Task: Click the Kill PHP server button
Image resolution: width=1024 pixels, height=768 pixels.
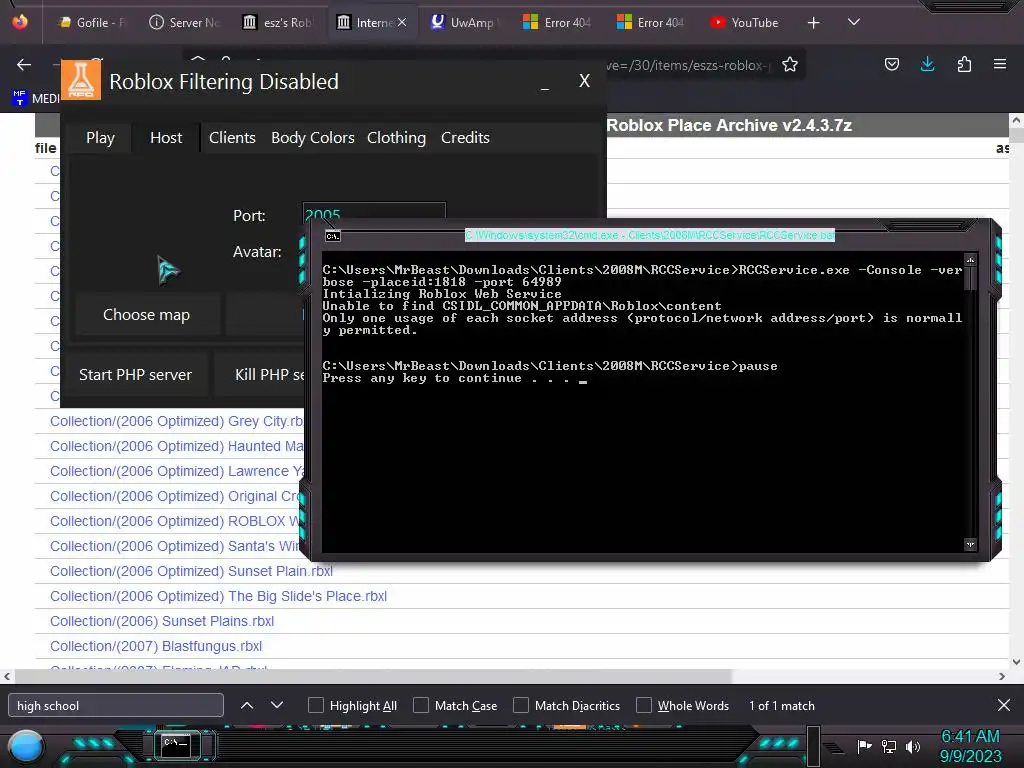Action: tap(261, 375)
